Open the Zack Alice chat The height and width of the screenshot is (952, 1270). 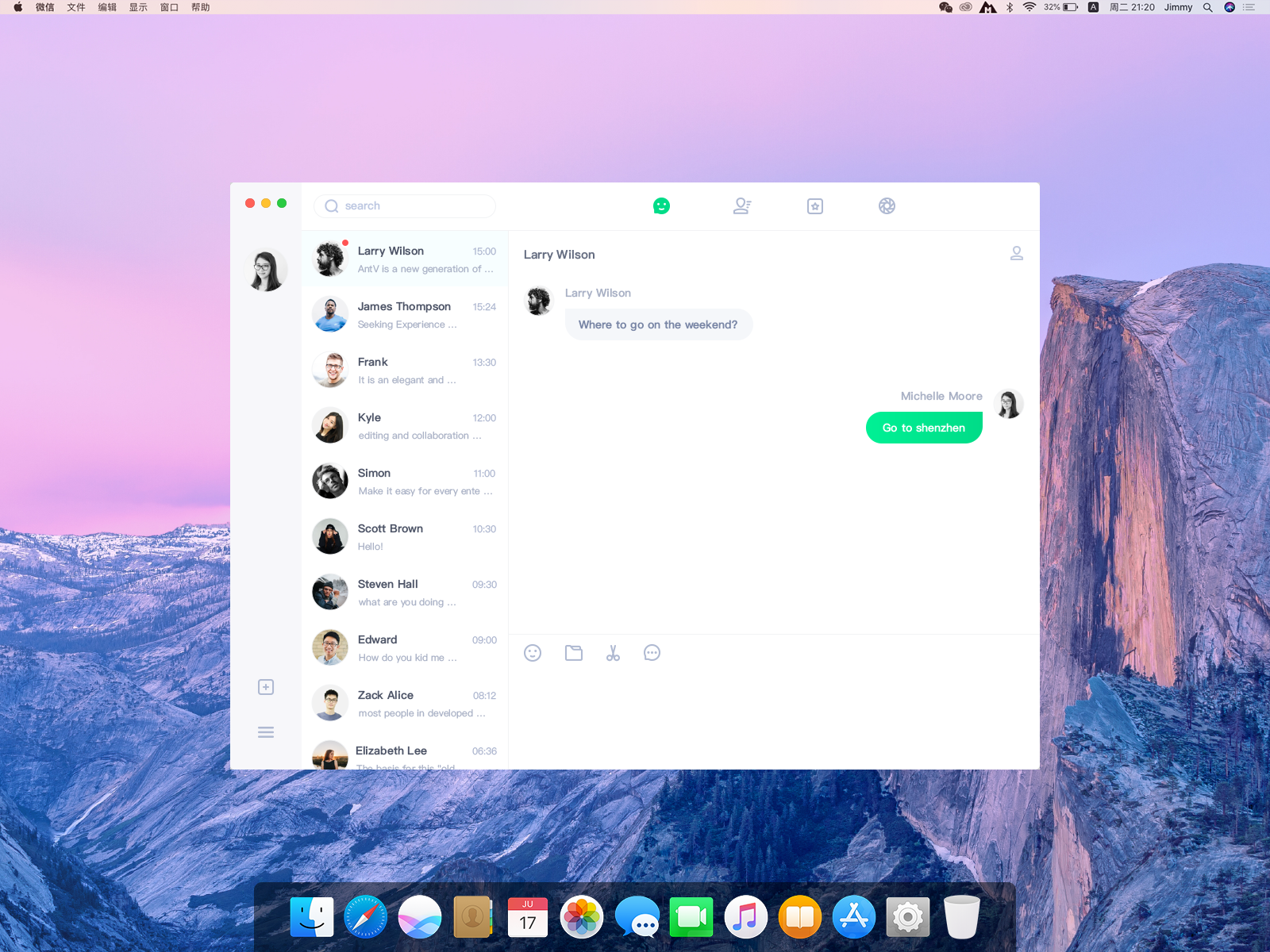pos(405,704)
